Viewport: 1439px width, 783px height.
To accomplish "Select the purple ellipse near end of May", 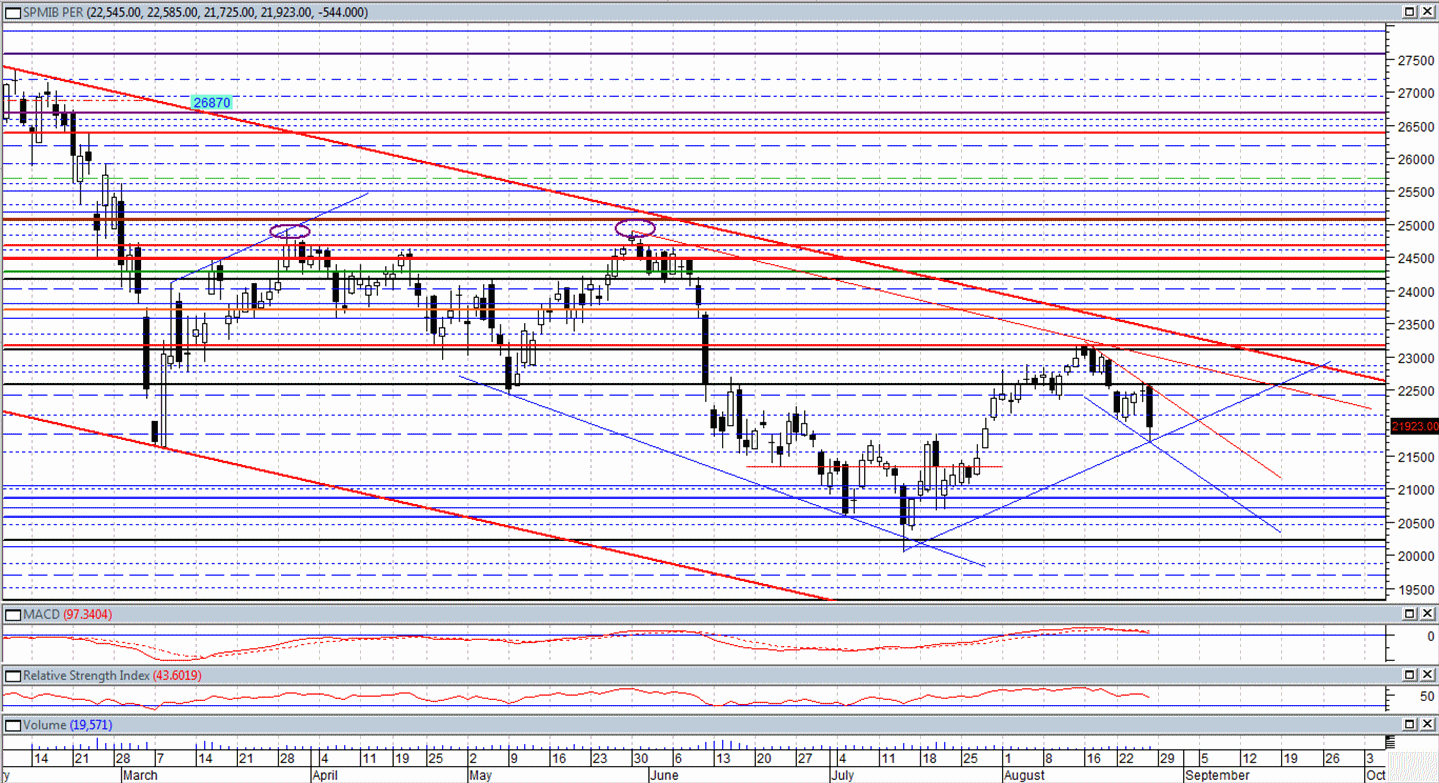I will [x=635, y=229].
